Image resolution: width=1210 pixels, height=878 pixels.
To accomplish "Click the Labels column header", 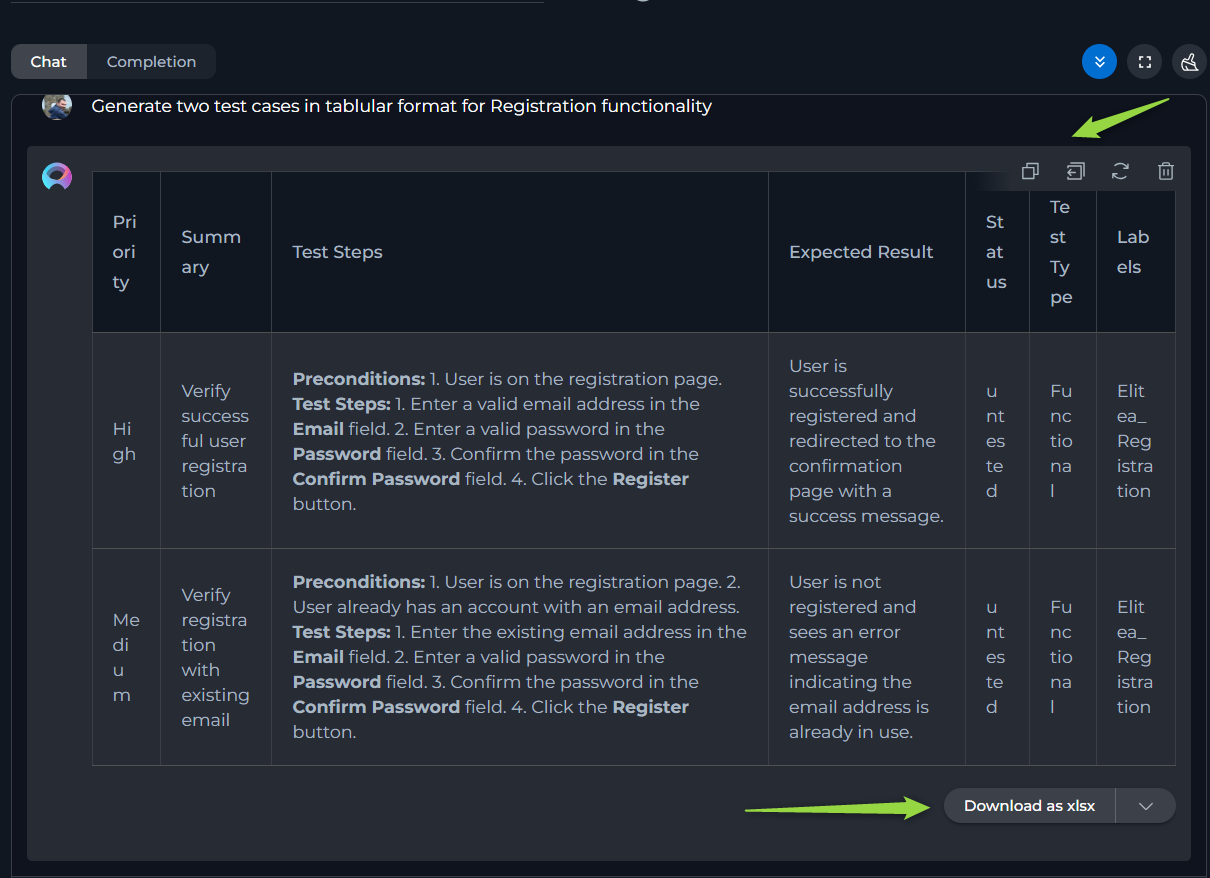I will 1136,252.
